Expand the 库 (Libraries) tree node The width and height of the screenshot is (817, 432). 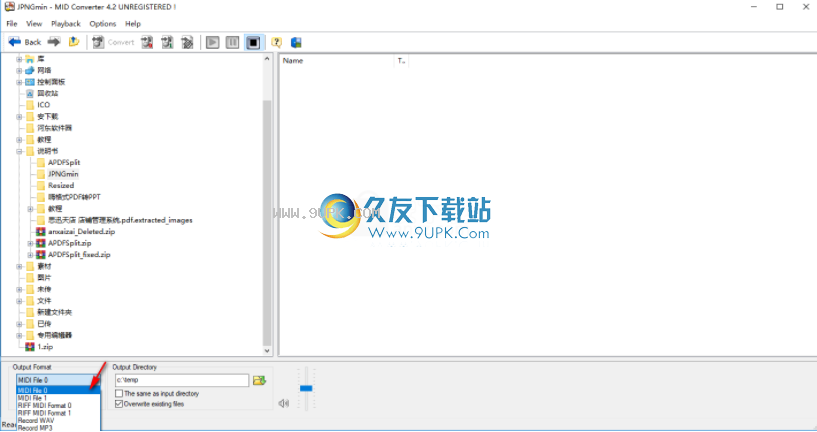click(x=19, y=59)
